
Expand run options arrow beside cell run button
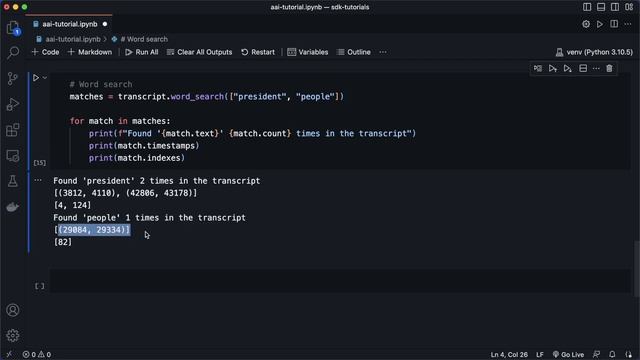point(45,78)
